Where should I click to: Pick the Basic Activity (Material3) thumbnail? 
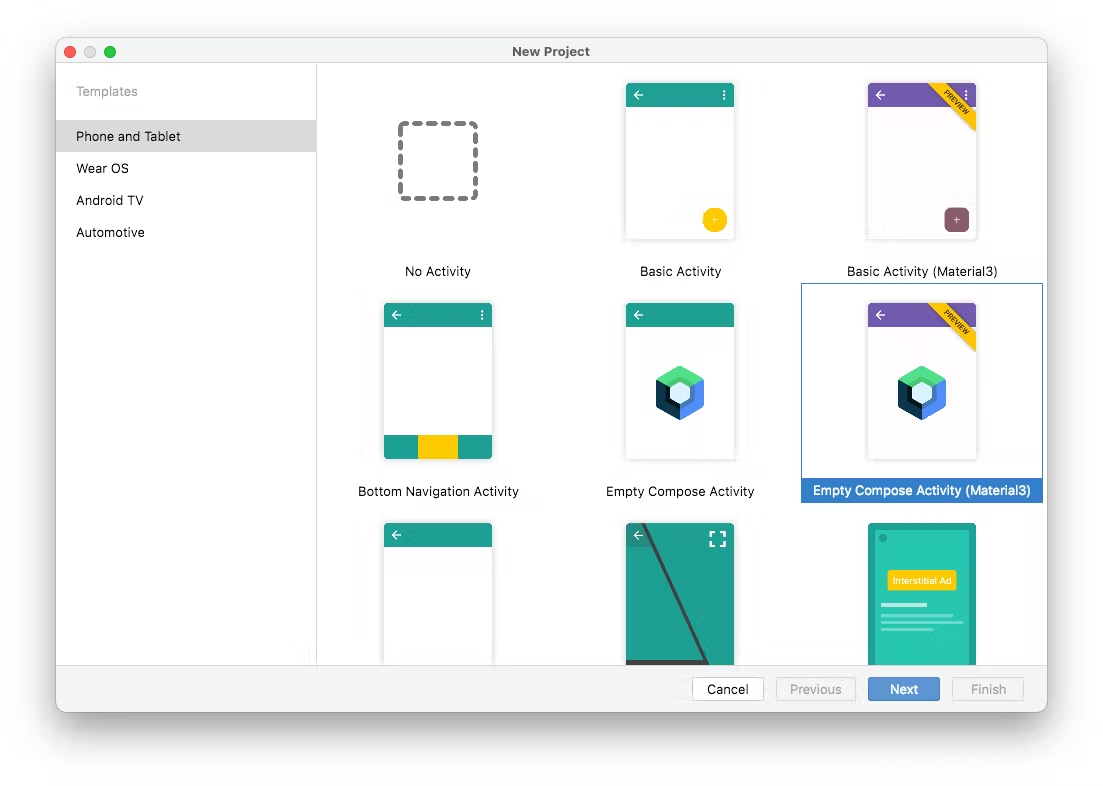point(922,161)
